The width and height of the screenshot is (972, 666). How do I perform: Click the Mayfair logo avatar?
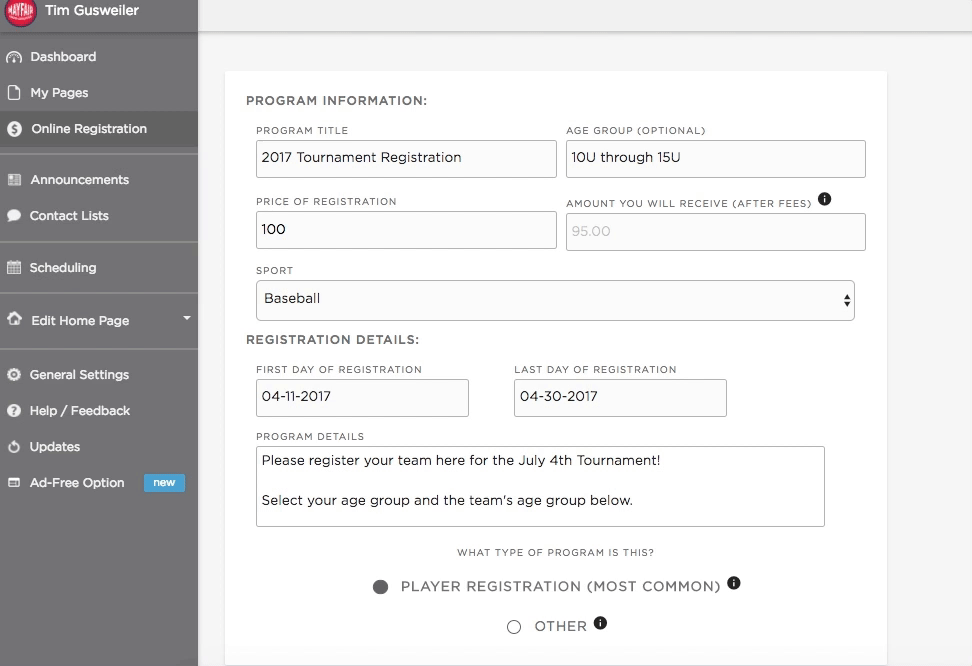[20, 12]
